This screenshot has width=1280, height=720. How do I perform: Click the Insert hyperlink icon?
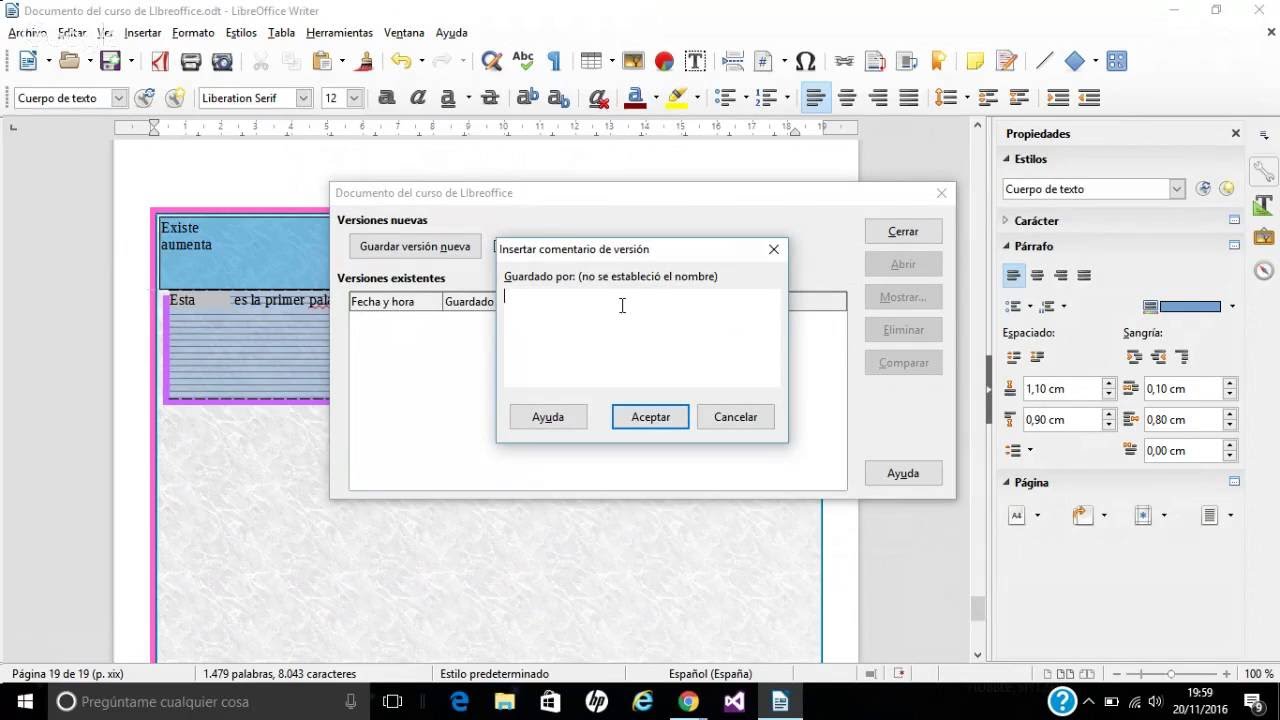844,61
